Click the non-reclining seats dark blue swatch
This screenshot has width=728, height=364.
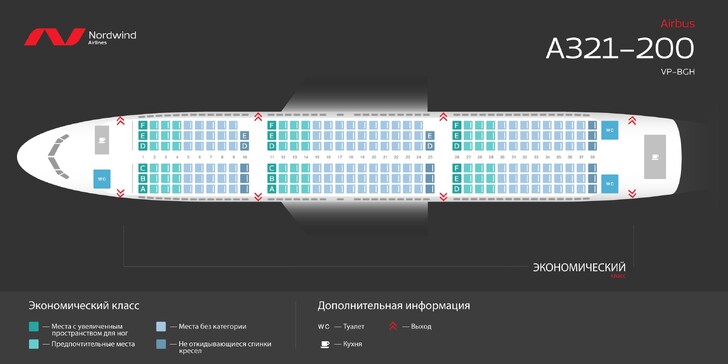pyautogui.click(x=161, y=344)
